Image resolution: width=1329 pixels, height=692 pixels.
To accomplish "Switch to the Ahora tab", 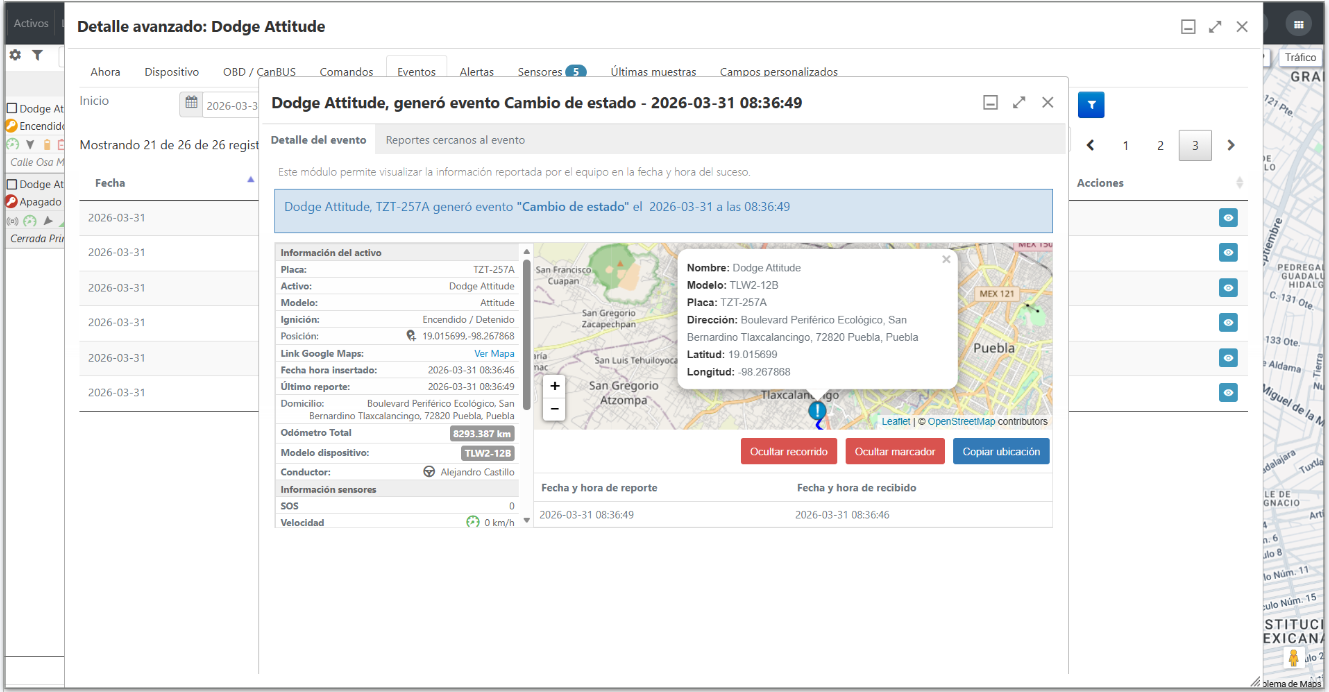I will [105, 72].
